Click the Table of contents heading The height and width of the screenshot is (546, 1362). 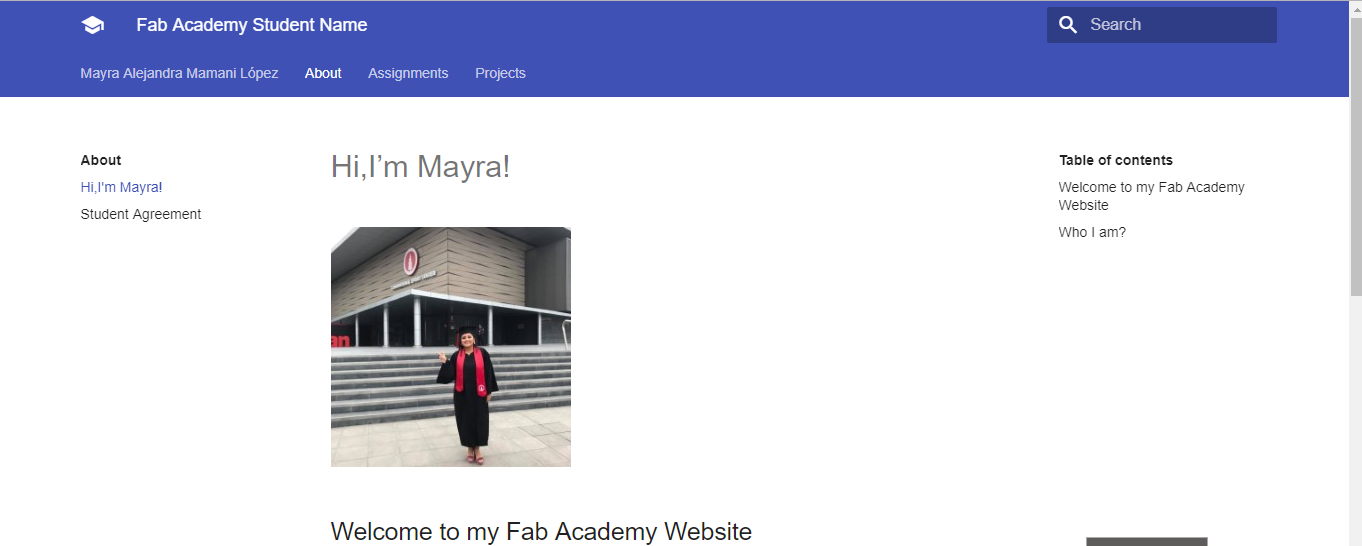pyautogui.click(x=1116, y=160)
